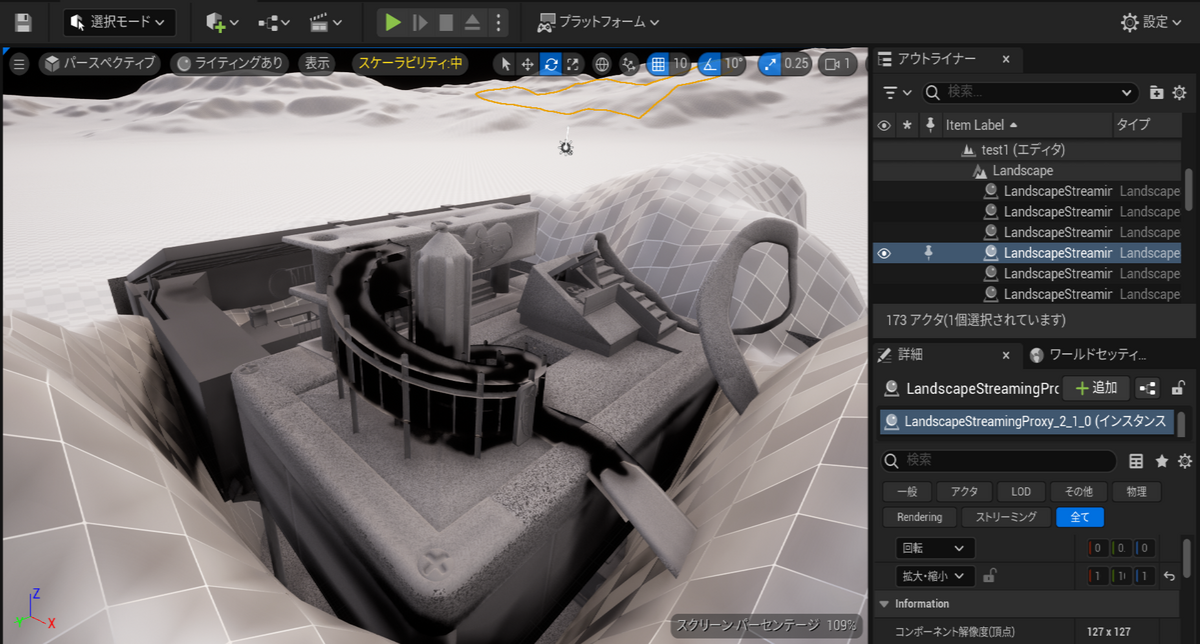Screen dimensions: 1200x644
Task: Open the 表示 show menu
Action: click(318, 64)
